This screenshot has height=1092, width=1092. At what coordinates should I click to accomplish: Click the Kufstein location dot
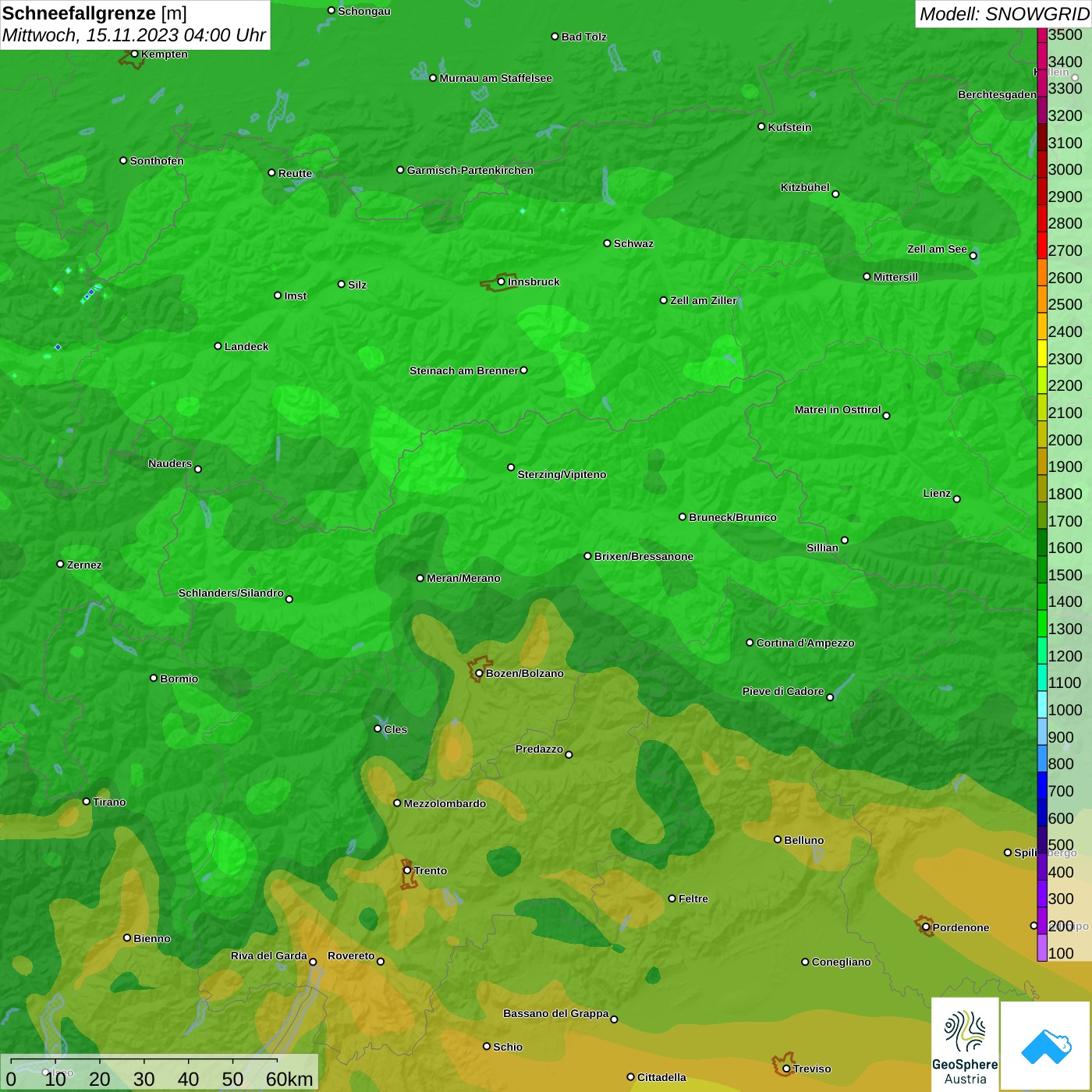coord(761,126)
